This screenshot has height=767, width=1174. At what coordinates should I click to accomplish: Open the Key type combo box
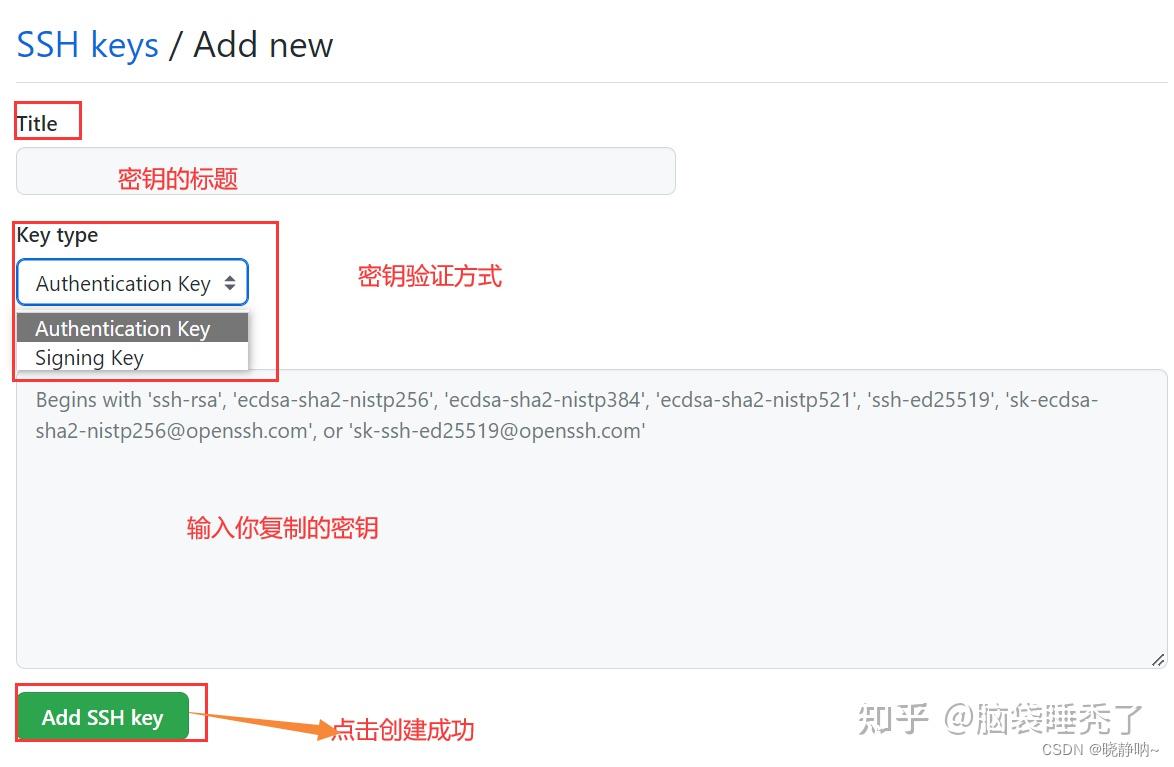click(x=133, y=282)
